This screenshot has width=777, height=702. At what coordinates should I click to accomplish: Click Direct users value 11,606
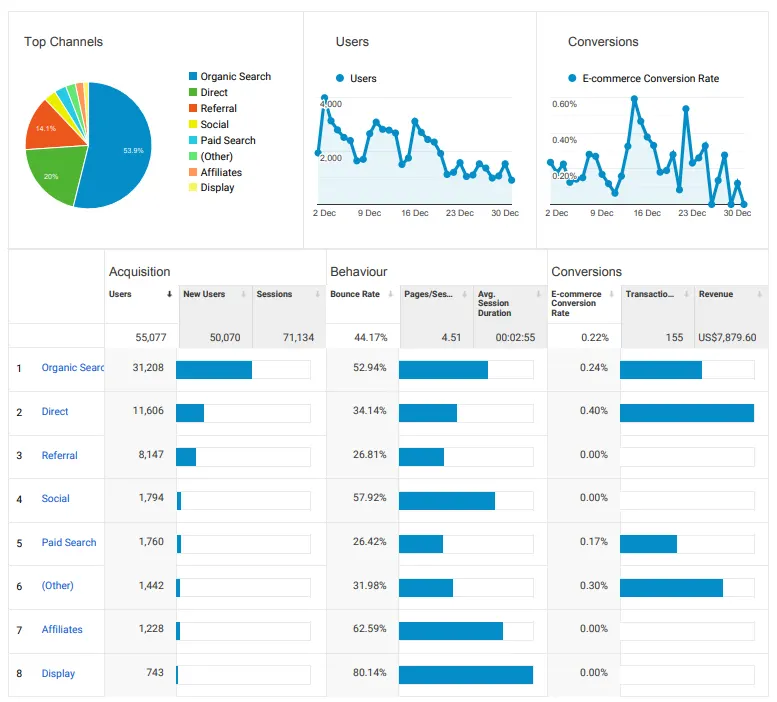coord(148,411)
